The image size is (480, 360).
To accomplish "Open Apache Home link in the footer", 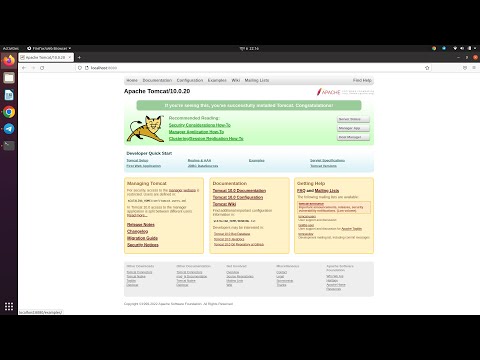I will [x=336, y=285].
